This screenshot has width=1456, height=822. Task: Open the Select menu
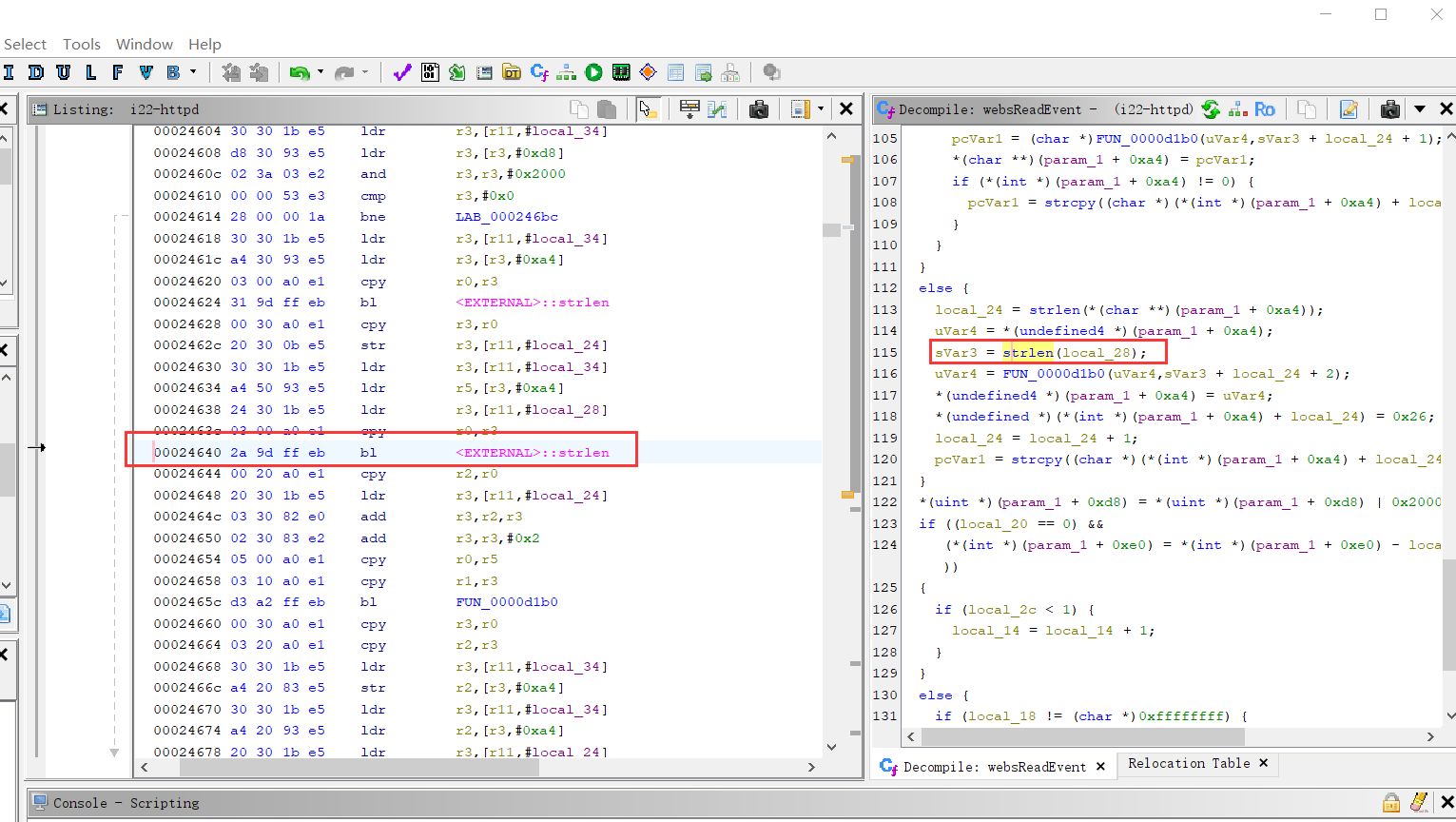coord(25,44)
